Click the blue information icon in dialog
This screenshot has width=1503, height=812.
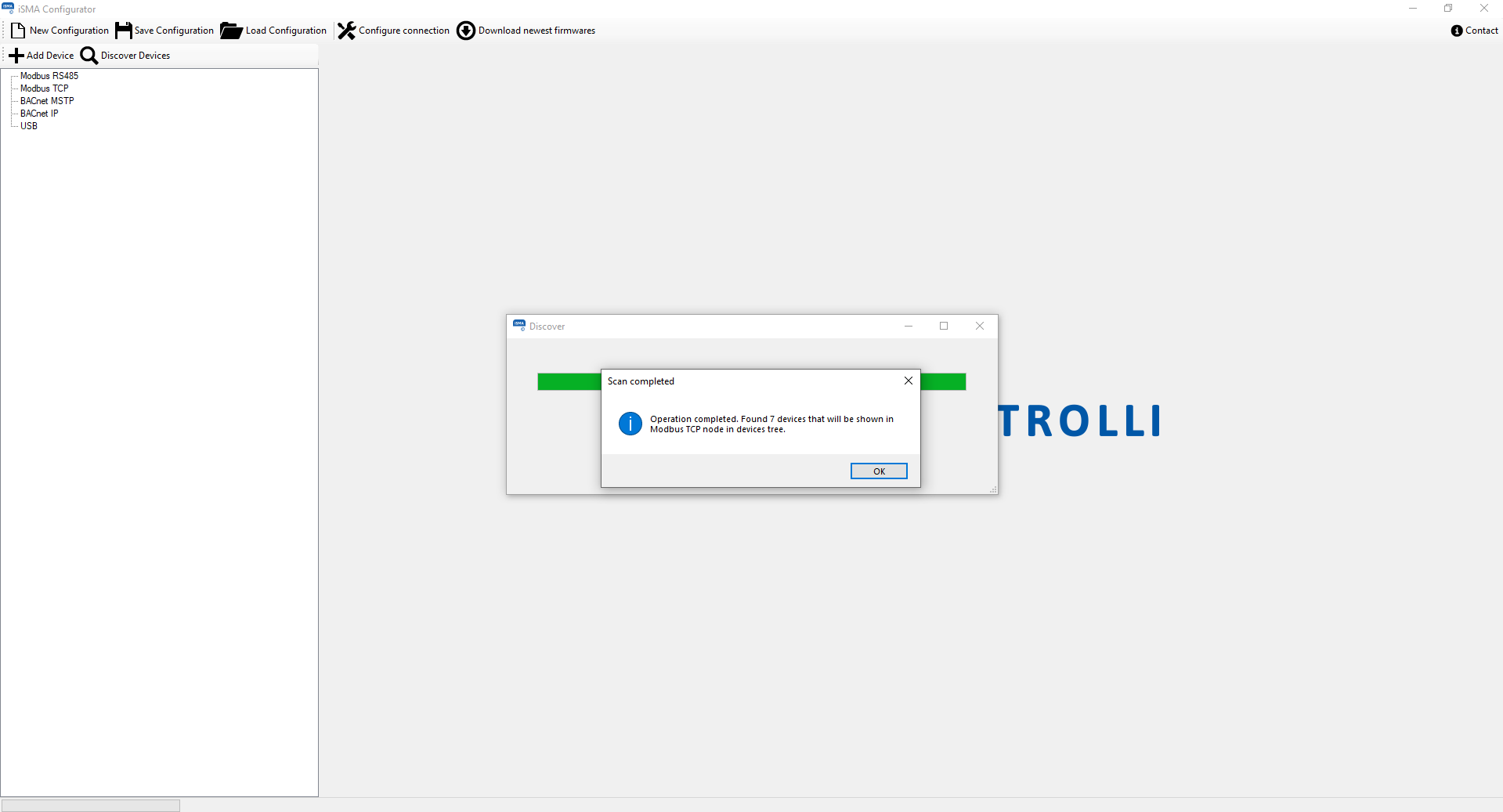[630, 424]
